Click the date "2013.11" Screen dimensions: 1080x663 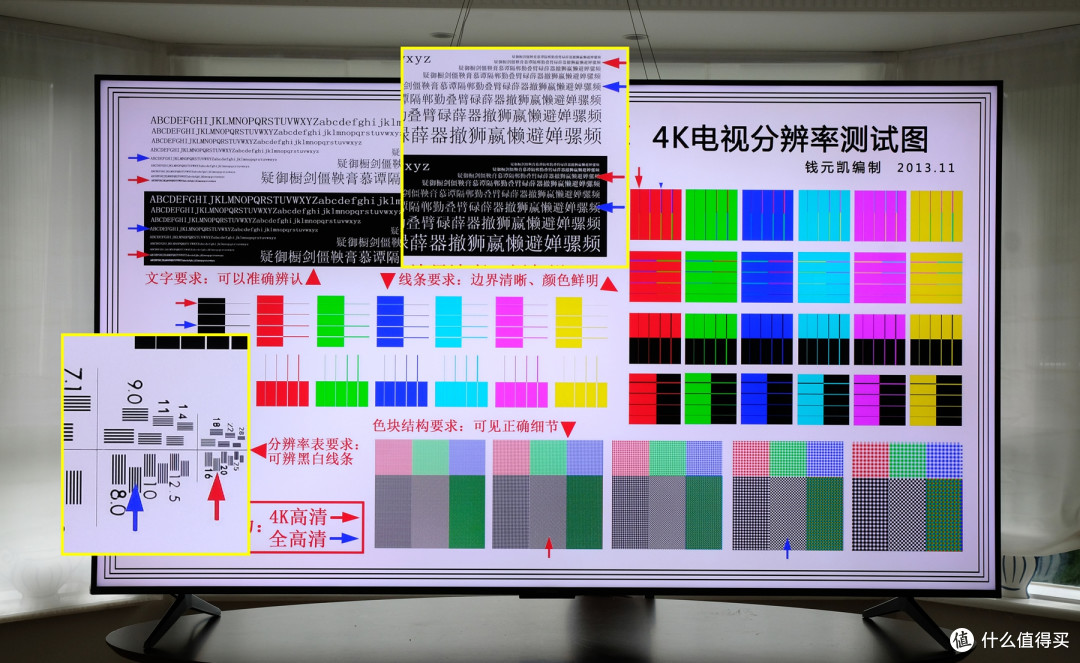[926, 168]
